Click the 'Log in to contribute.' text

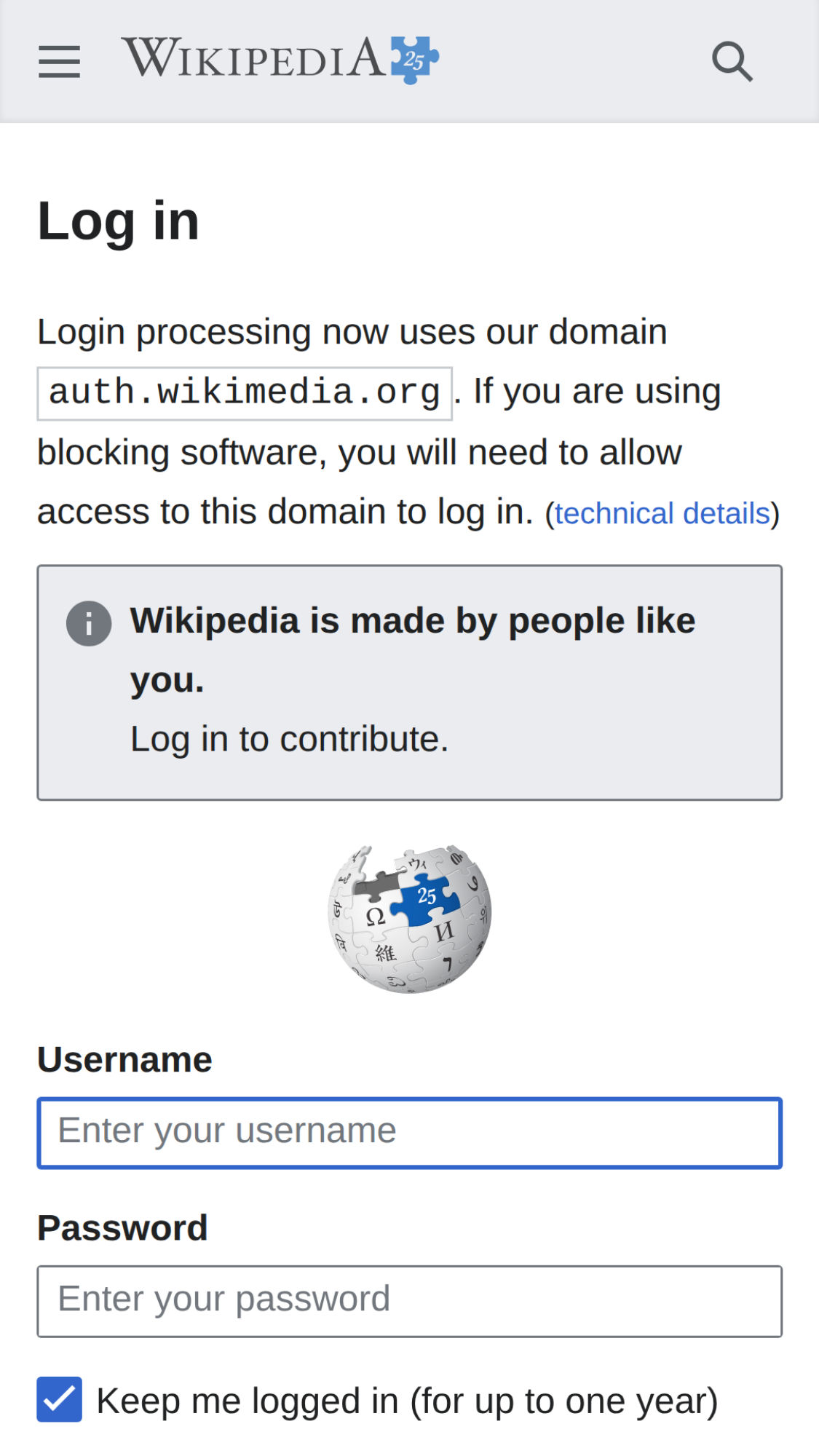[289, 739]
